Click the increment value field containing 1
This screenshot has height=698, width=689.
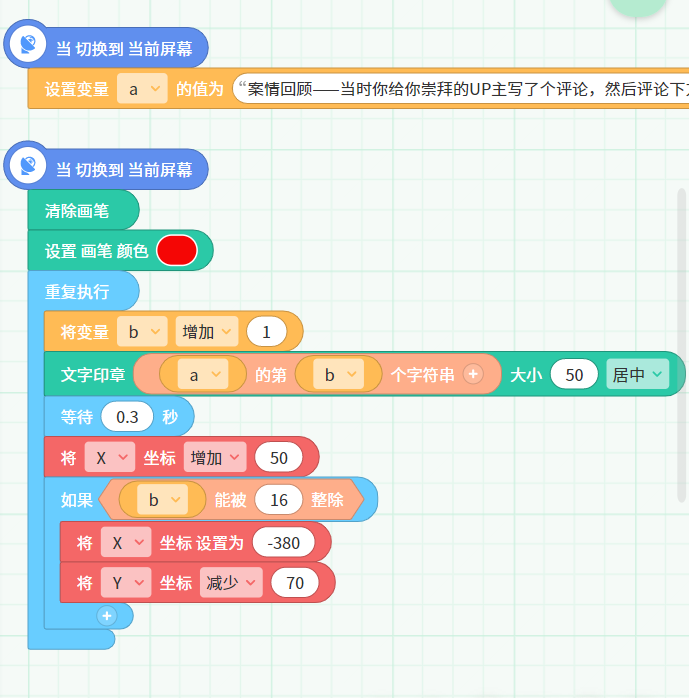[267, 332]
